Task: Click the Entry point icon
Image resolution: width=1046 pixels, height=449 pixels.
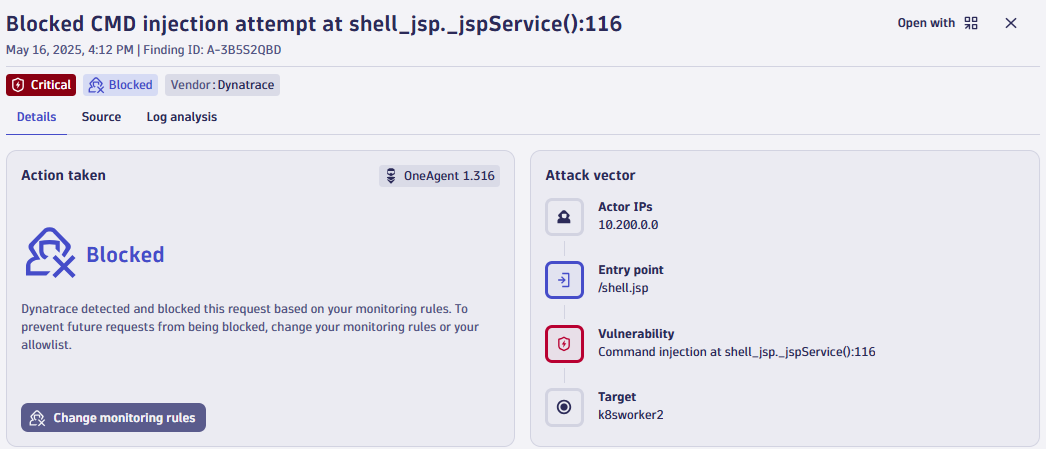Action: pos(564,280)
